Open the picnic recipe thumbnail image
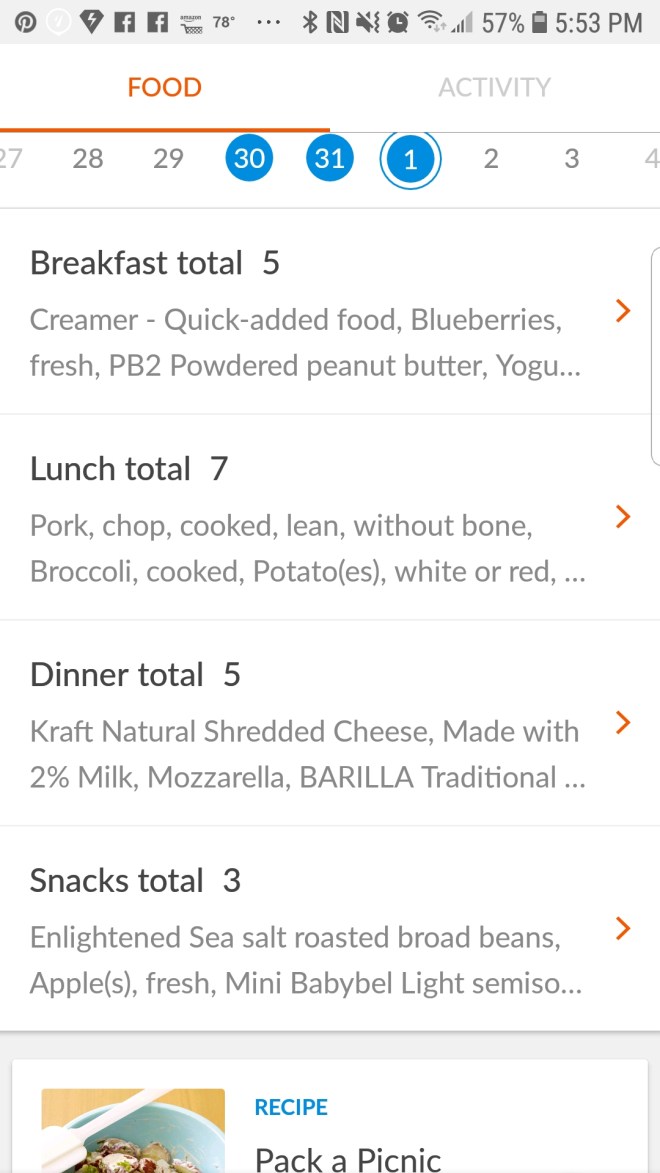This screenshot has height=1173, width=660. (x=133, y=1130)
